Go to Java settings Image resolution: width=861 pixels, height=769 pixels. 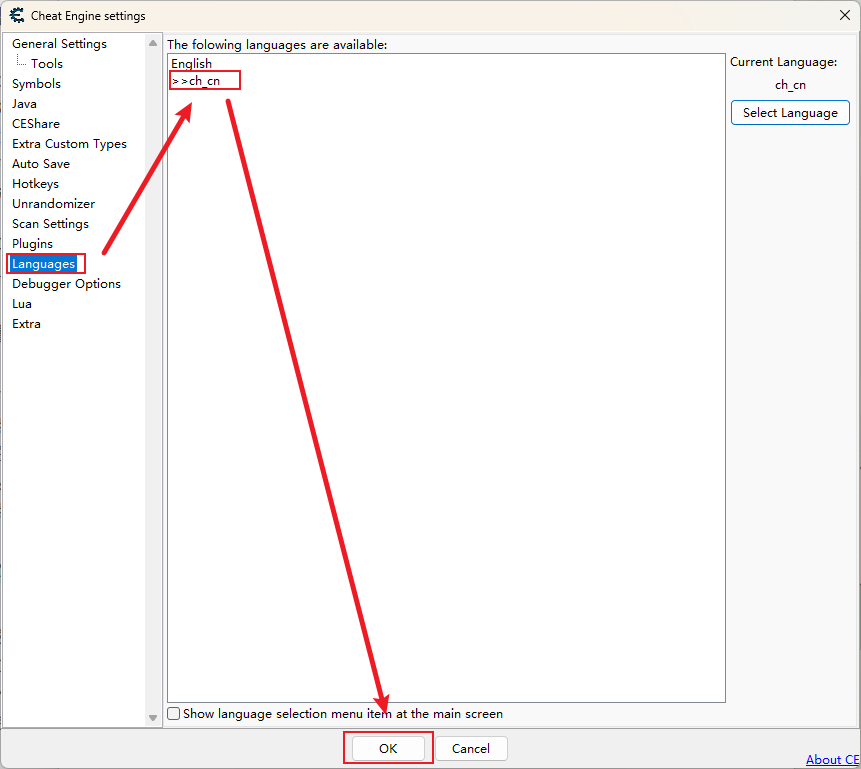pyautogui.click(x=24, y=104)
